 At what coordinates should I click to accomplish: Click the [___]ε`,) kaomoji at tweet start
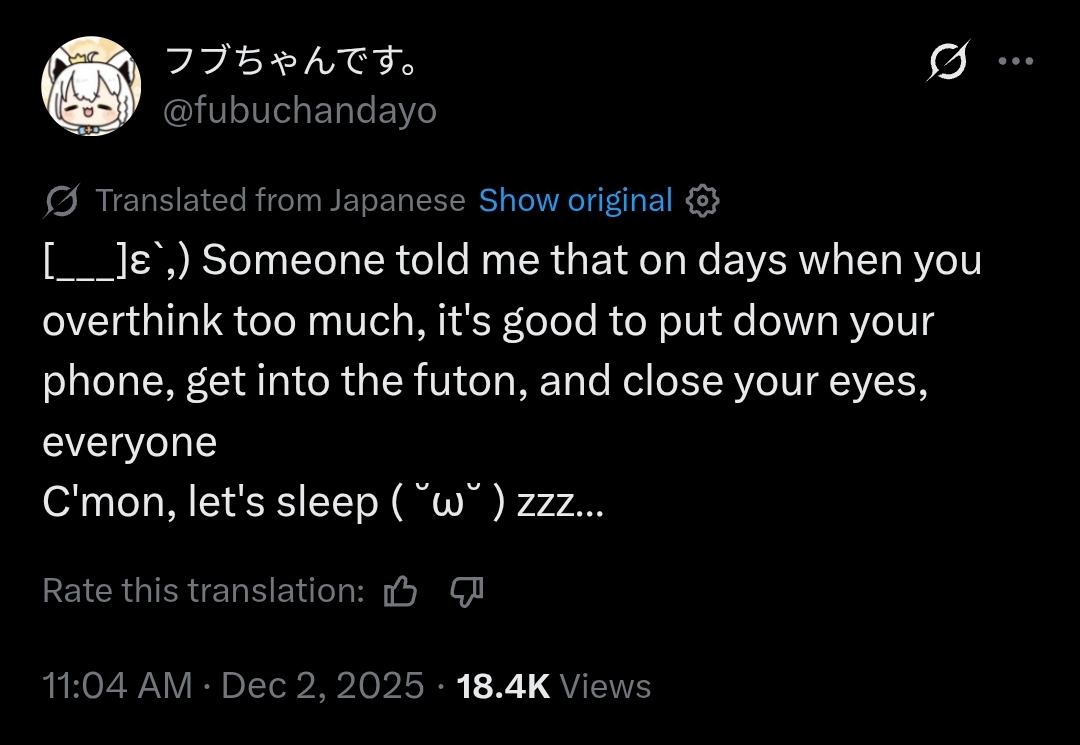118,262
